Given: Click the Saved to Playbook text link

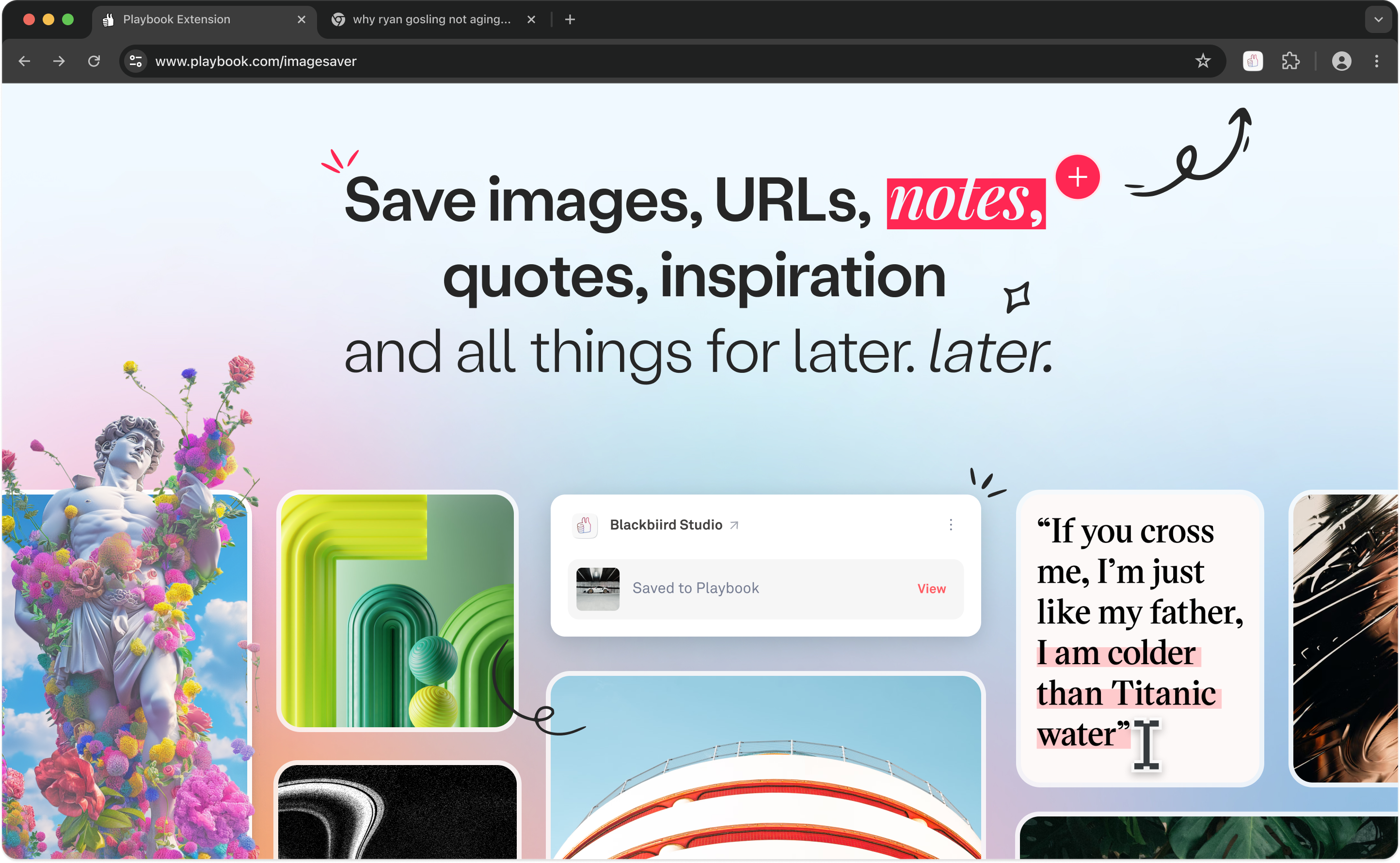Looking at the screenshot, I should (x=696, y=588).
